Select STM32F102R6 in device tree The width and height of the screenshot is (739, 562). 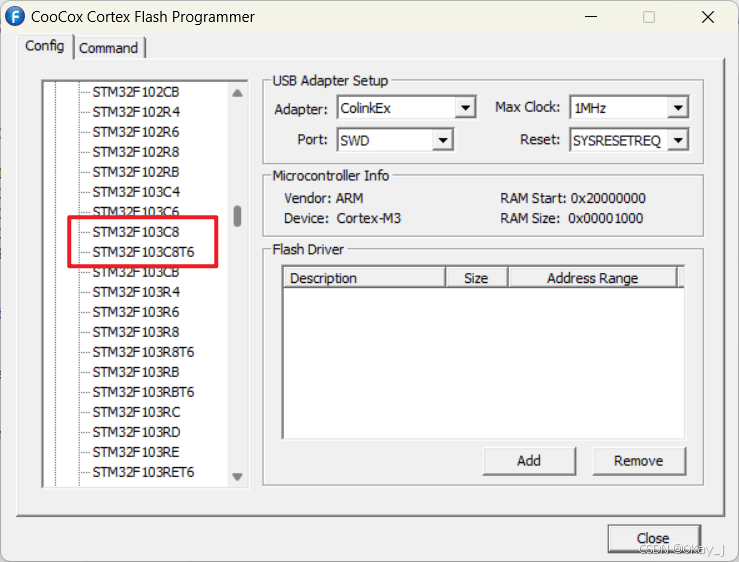136,132
